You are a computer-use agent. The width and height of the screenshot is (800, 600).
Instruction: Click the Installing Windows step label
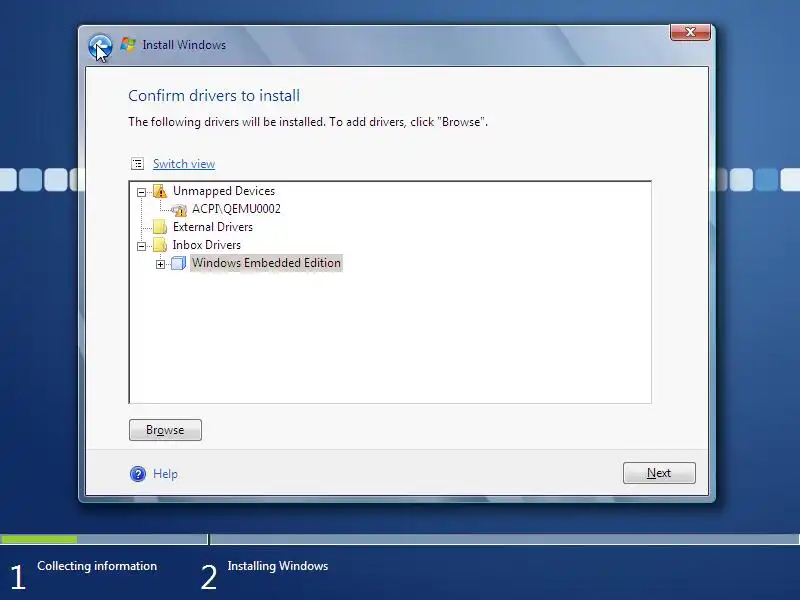(x=278, y=566)
